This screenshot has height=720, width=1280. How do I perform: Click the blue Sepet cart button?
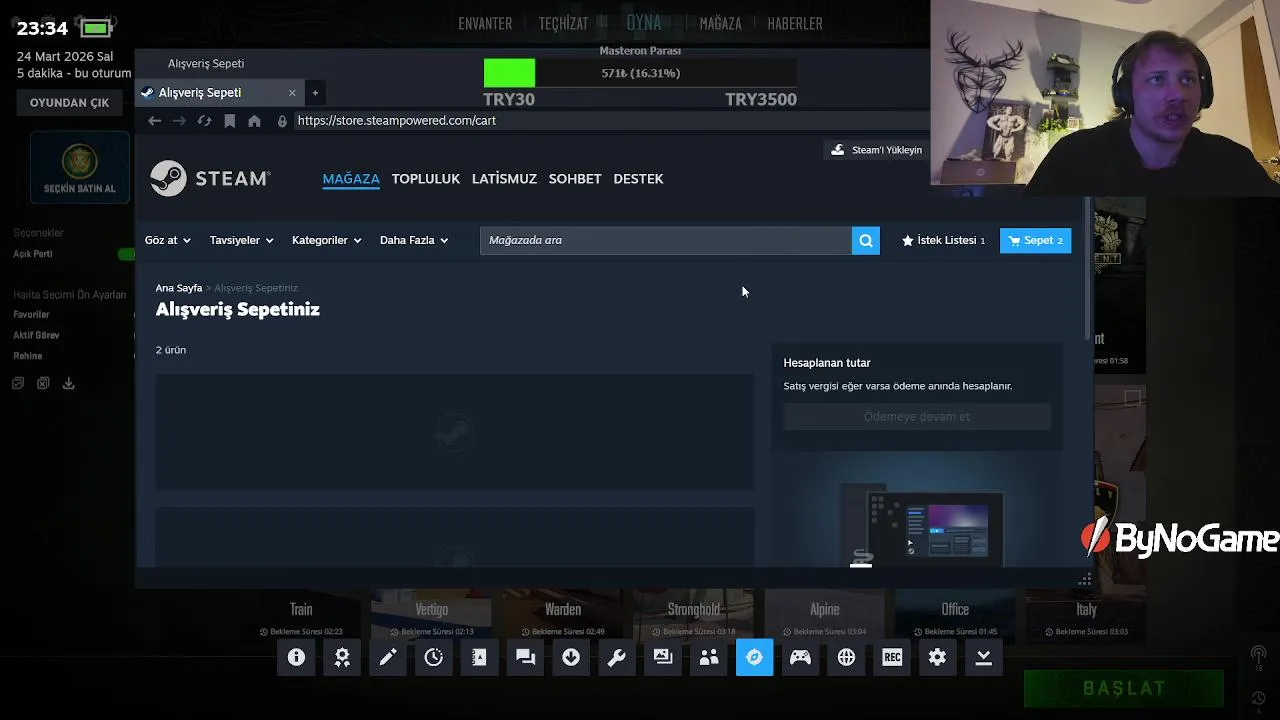coord(1035,240)
